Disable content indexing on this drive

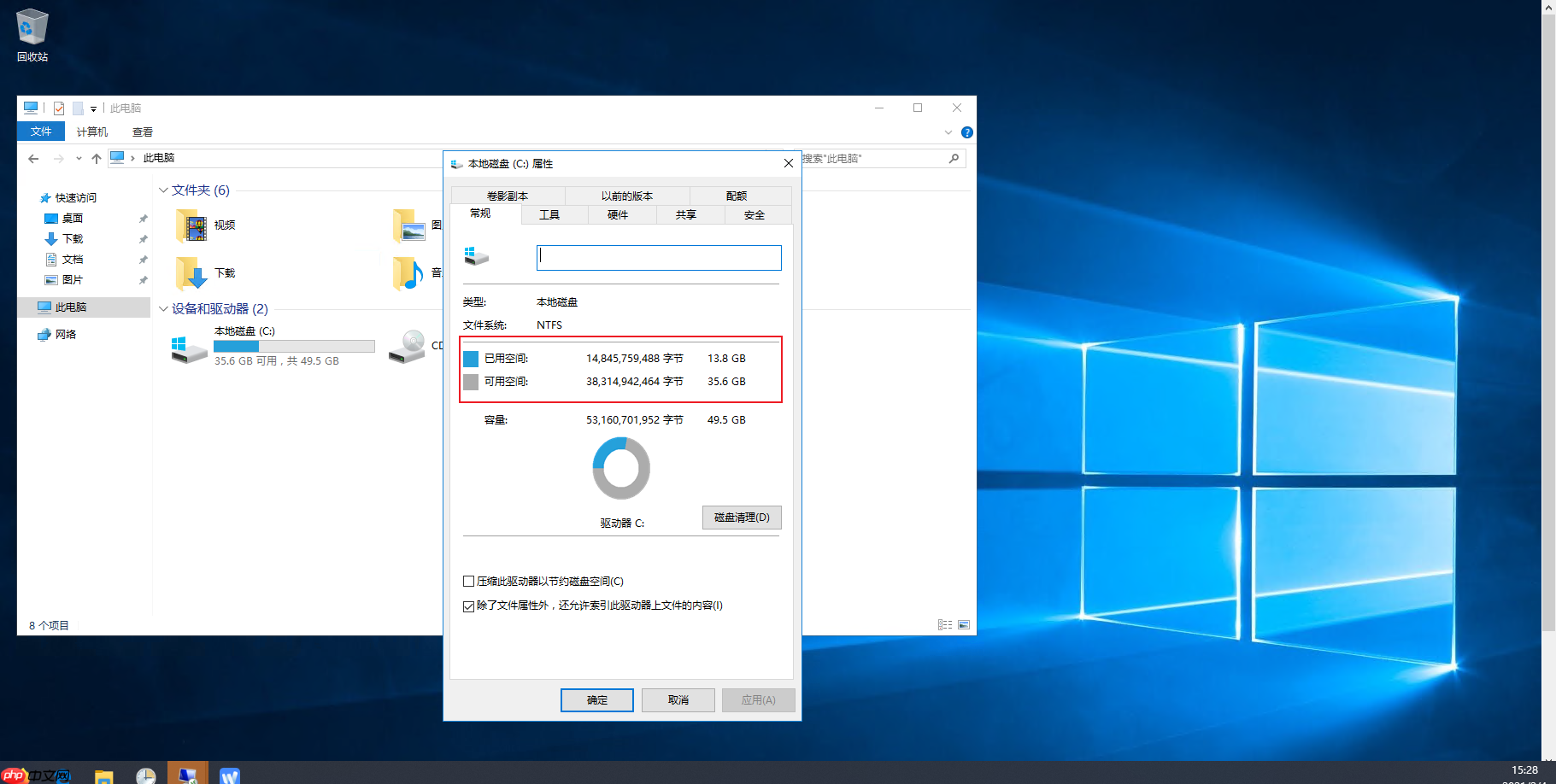point(468,606)
